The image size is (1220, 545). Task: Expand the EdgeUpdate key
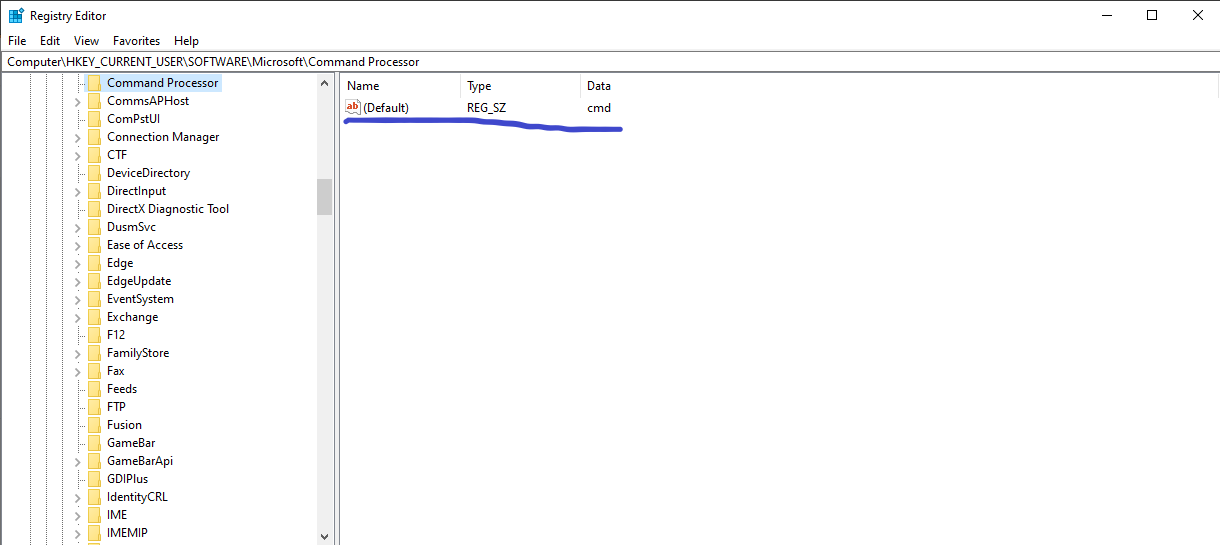pos(77,281)
